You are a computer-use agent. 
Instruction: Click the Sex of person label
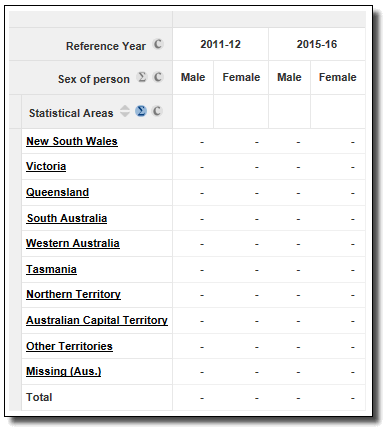click(x=94, y=79)
